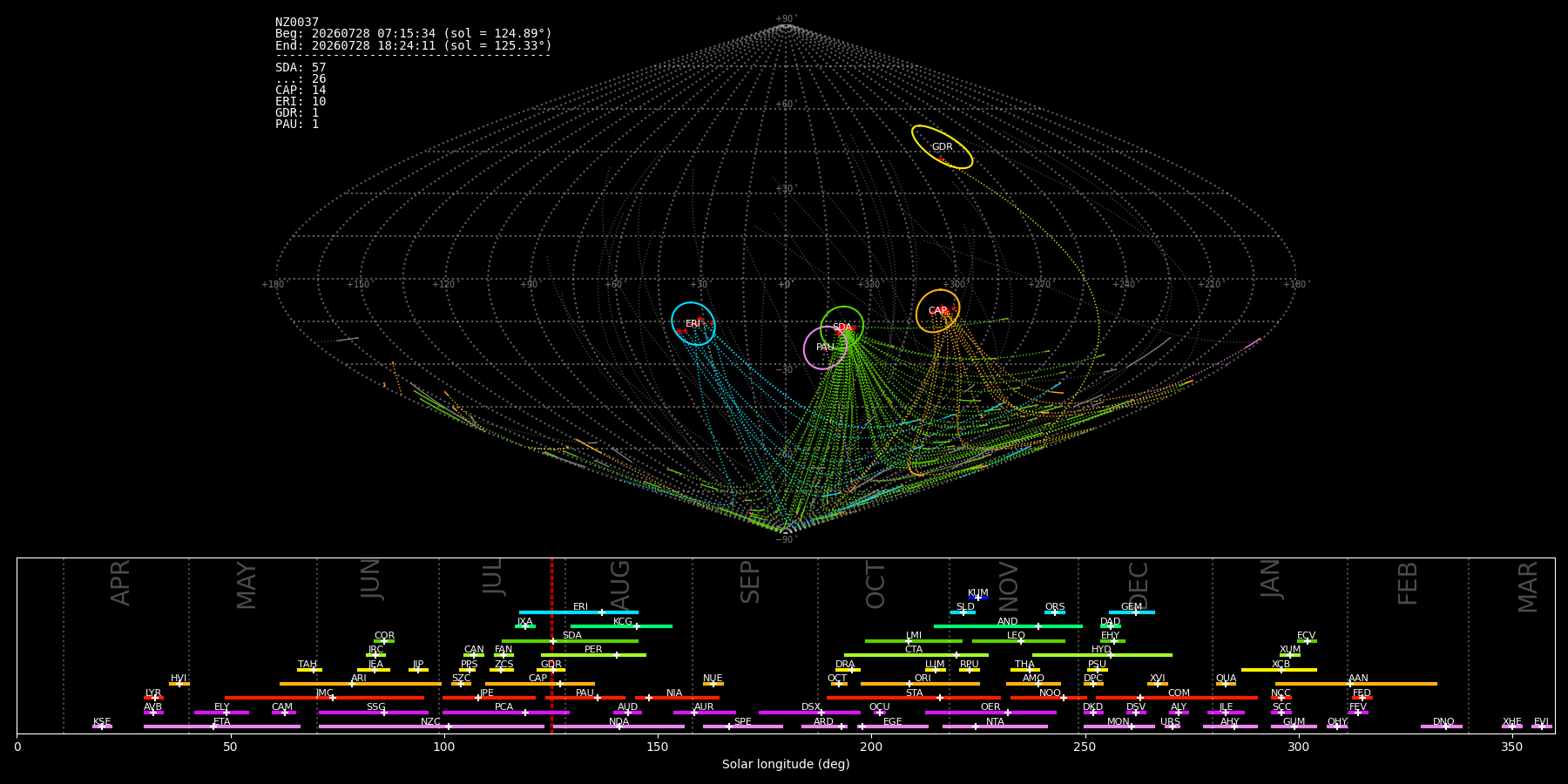1568x784 pixels.
Task: Select the cyan ERI radiant circle on sky map
Action: point(693,324)
